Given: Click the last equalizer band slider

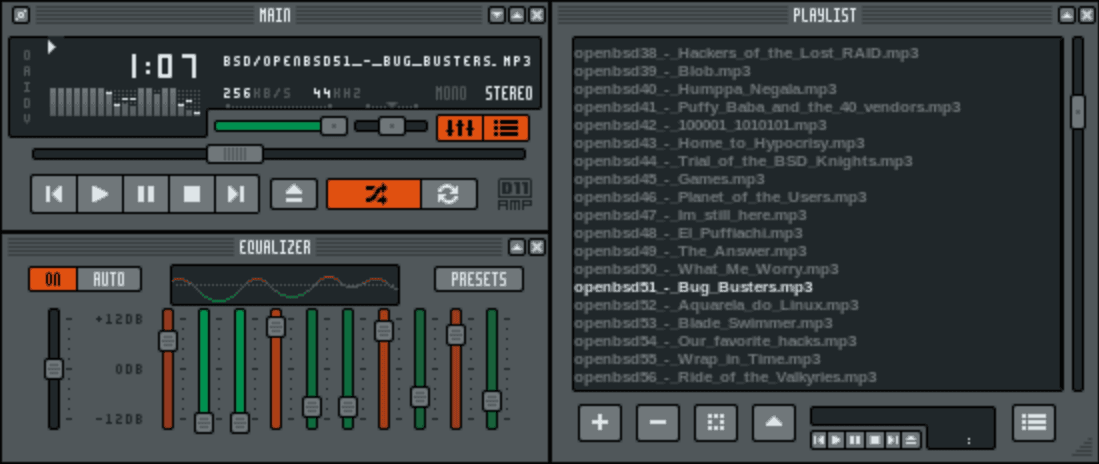Looking at the screenshot, I should 492,369.
